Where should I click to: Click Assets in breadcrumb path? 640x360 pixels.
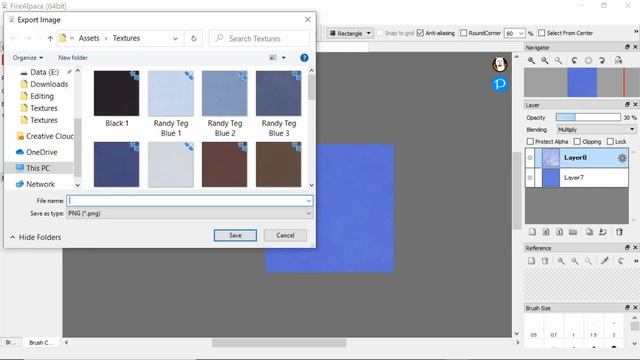89,38
